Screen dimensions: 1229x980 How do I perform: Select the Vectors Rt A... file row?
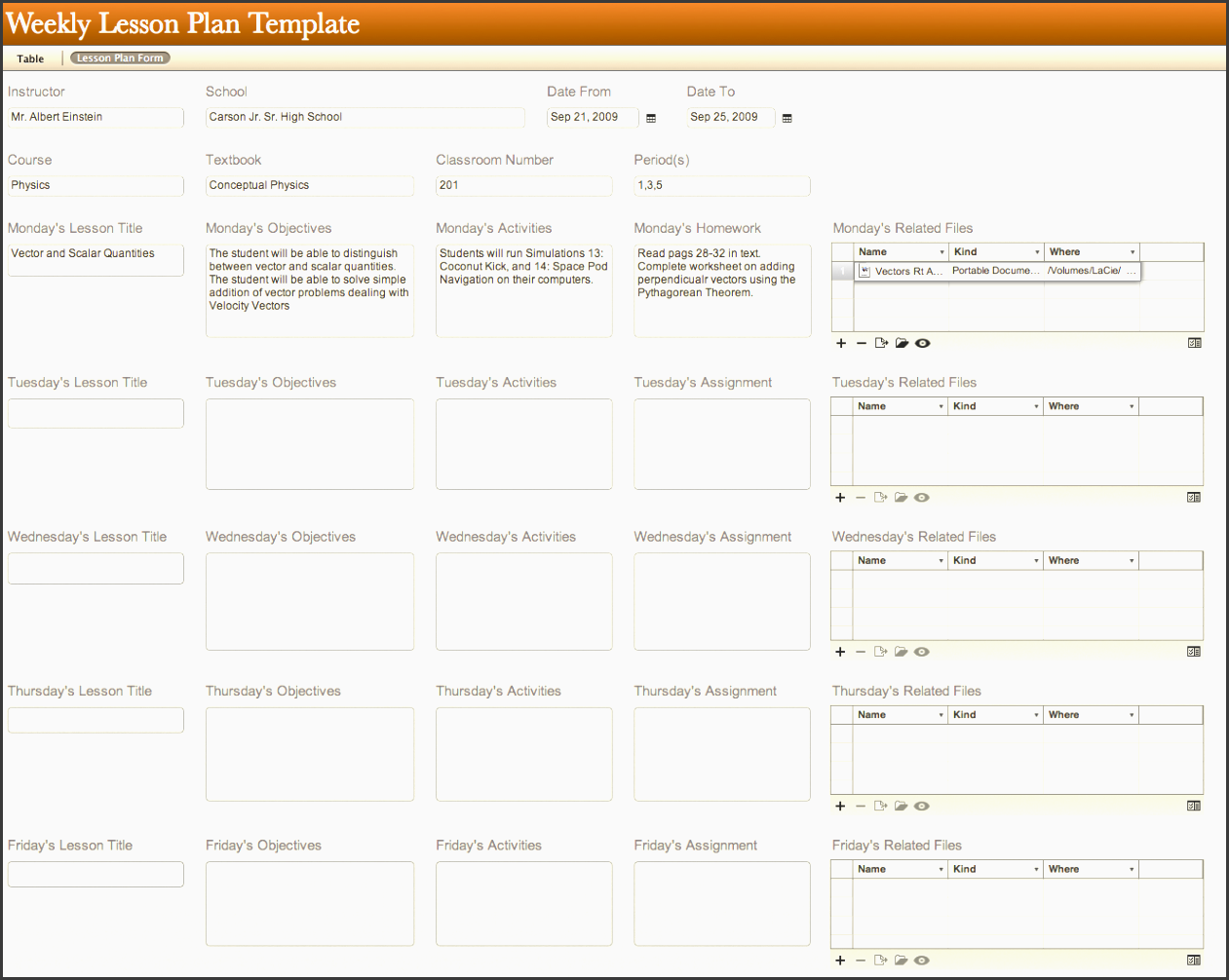tap(907, 272)
